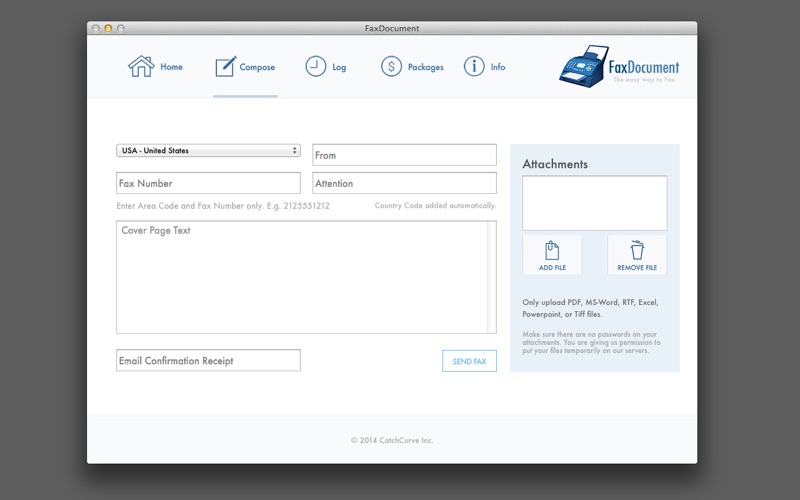Click the Cover Page Text scrollbar
This screenshot has width=800, height=500.
click(492, 277)
